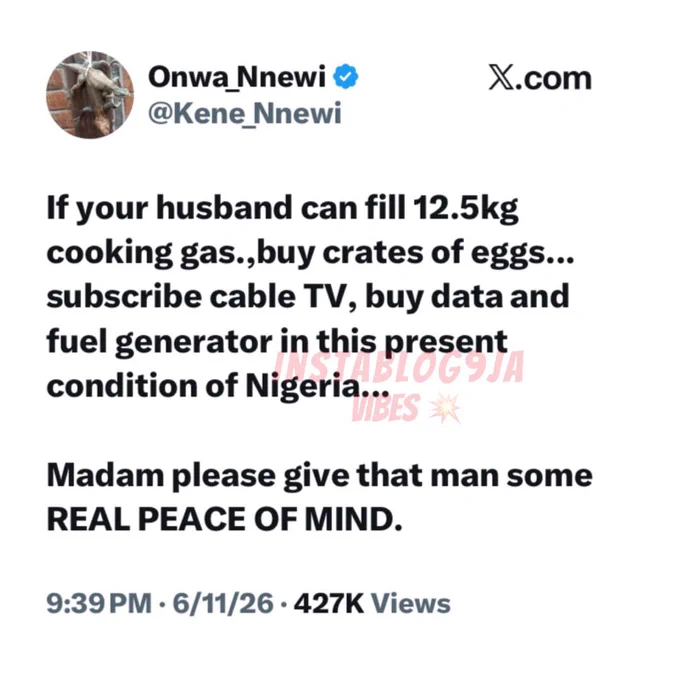Screen dimensions: 680x680
Task: Click the 'REAL PEACE OF MIND' text
Action: tap(224, 519)
